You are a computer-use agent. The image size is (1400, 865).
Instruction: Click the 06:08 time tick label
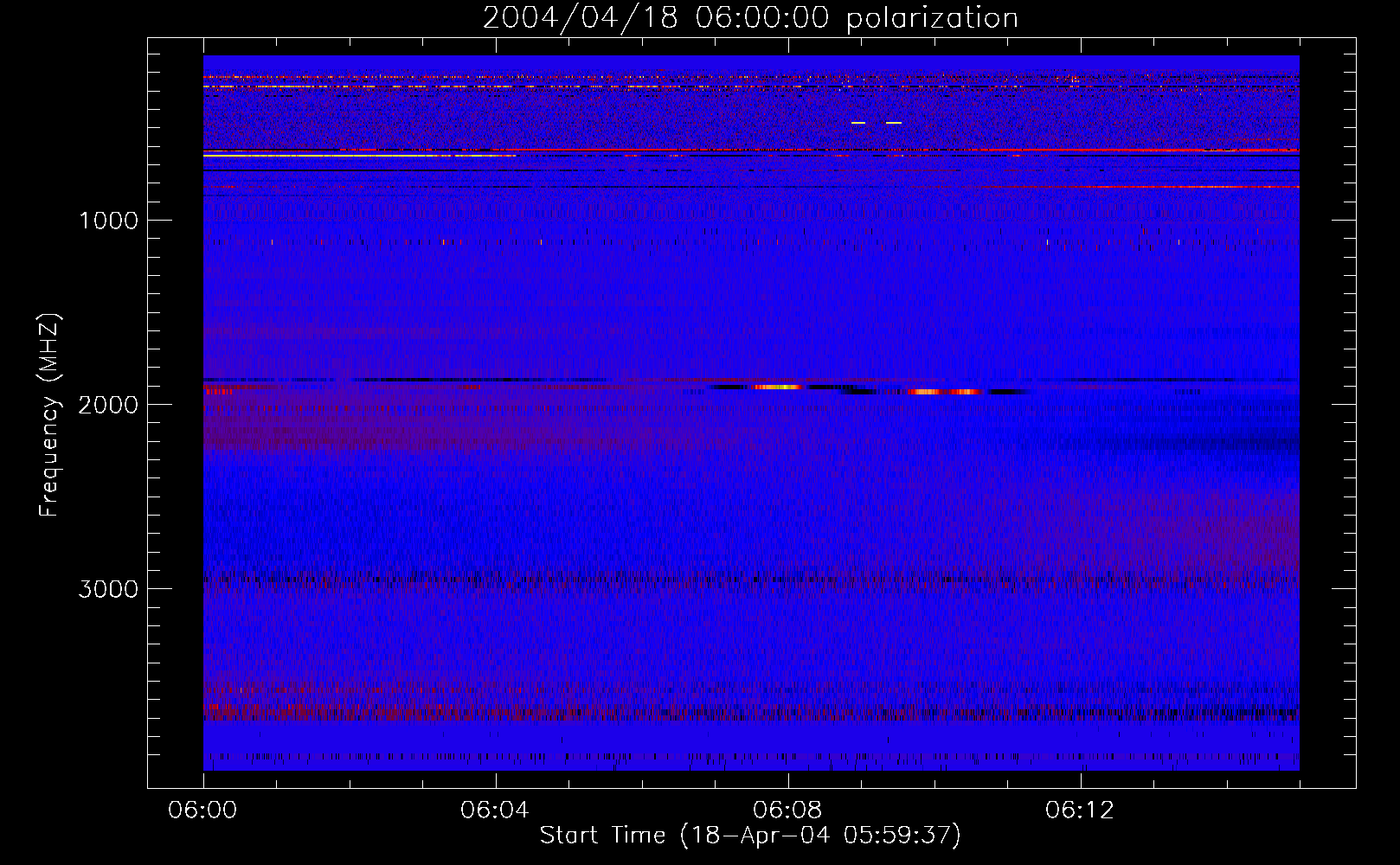tap(787, 811)
